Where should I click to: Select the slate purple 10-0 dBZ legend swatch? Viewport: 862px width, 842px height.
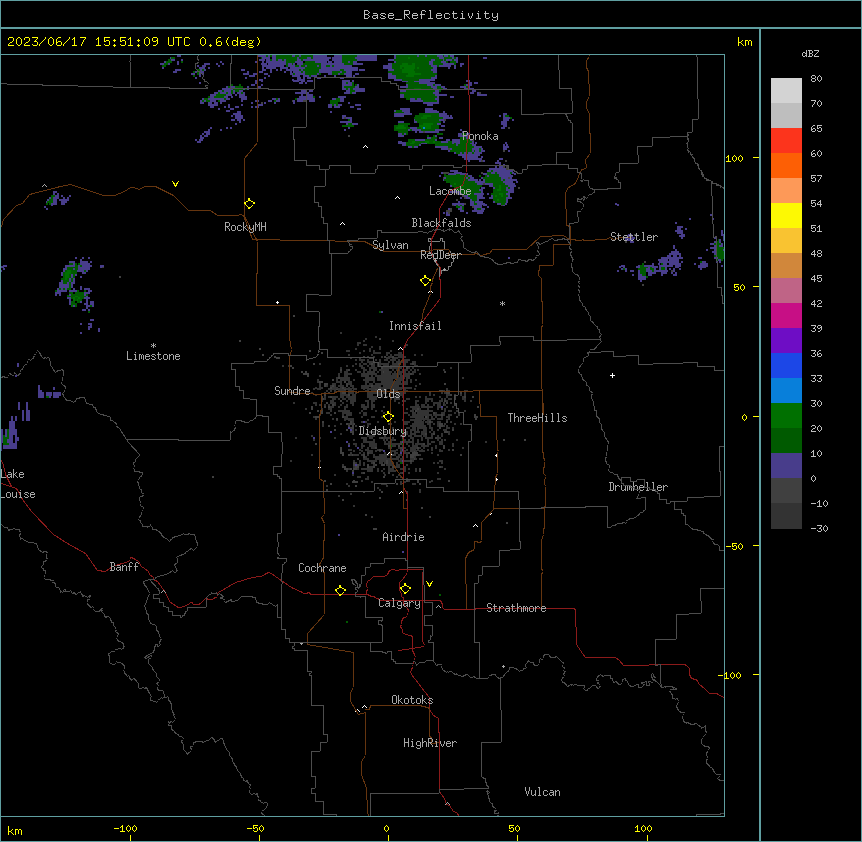click(x=786, y=466)
